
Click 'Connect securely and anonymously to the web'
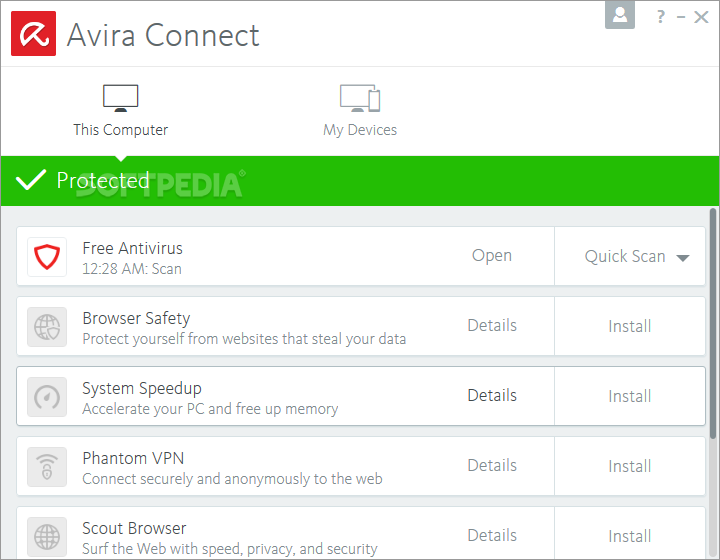click(x=232, y=479)
